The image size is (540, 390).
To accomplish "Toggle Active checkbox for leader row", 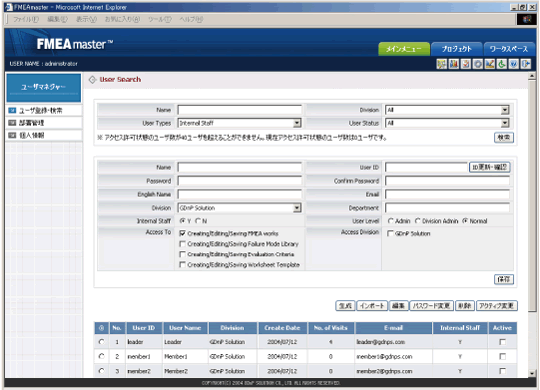I will tap(502, 342).
